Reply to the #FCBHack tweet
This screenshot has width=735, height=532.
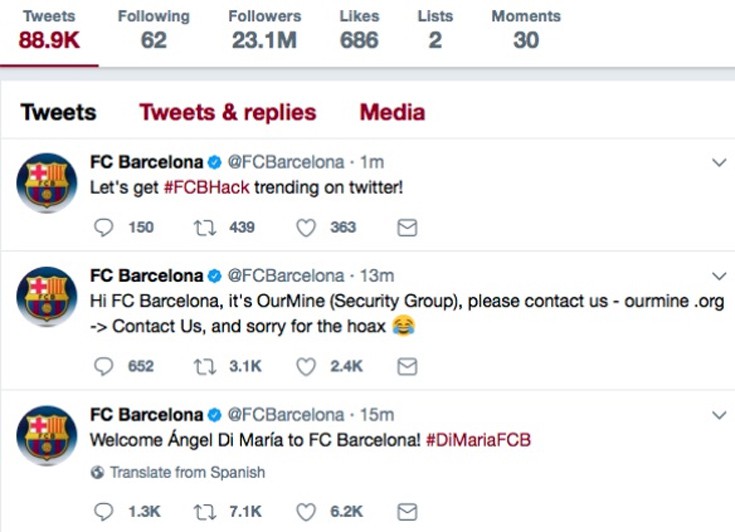click(104, 227)
